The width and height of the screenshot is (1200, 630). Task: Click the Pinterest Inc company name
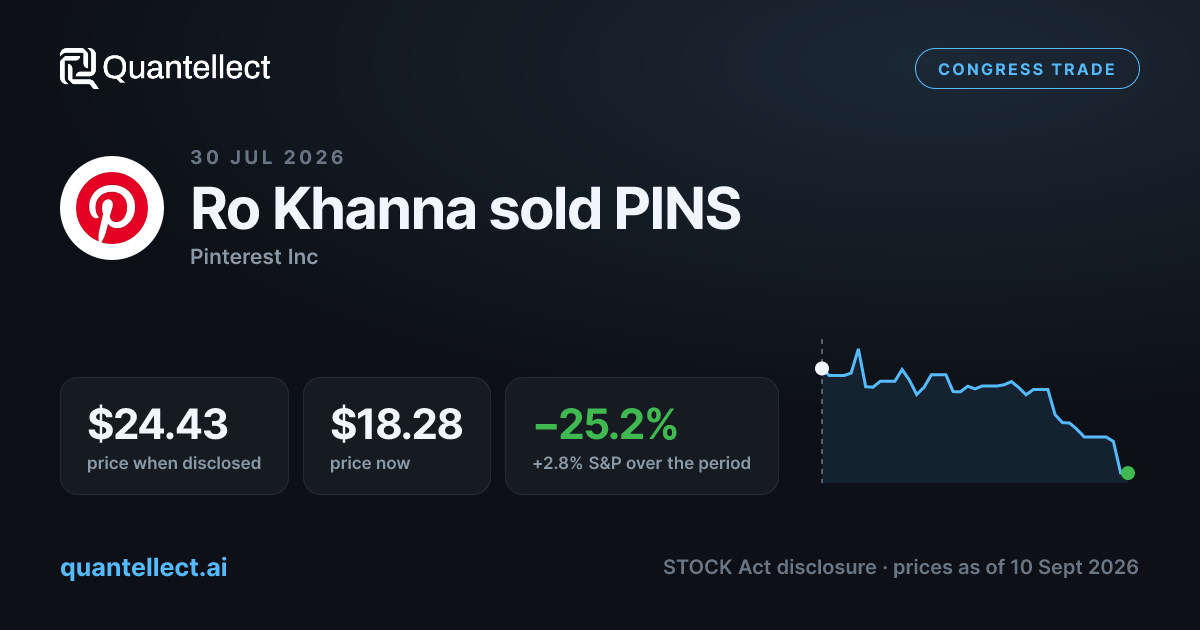pos(254,257)
